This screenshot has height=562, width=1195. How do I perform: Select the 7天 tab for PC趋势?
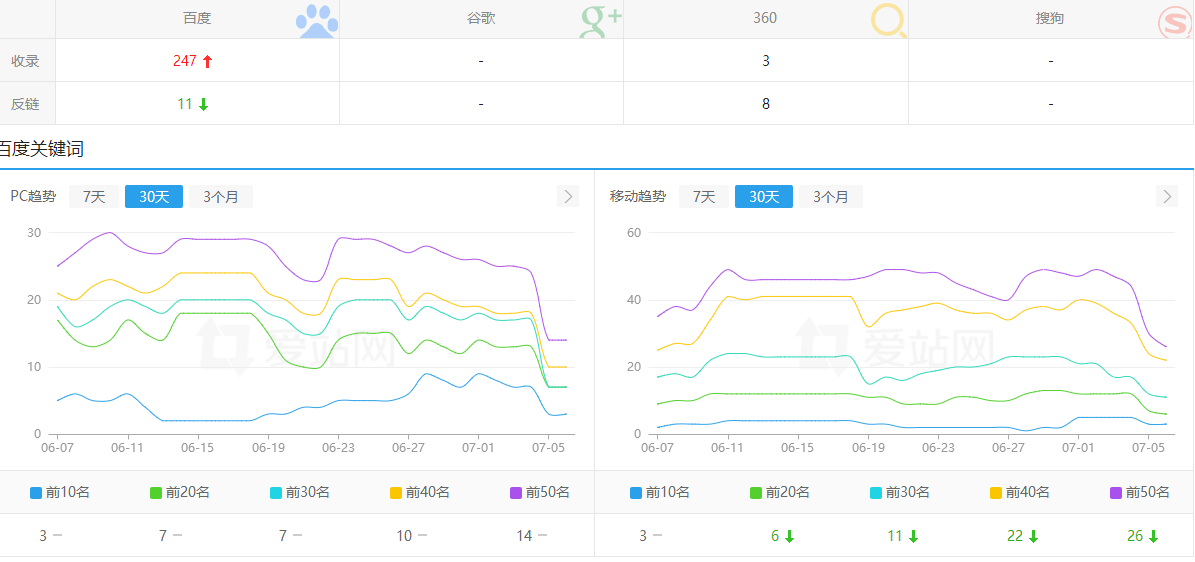tap(94, 197)
